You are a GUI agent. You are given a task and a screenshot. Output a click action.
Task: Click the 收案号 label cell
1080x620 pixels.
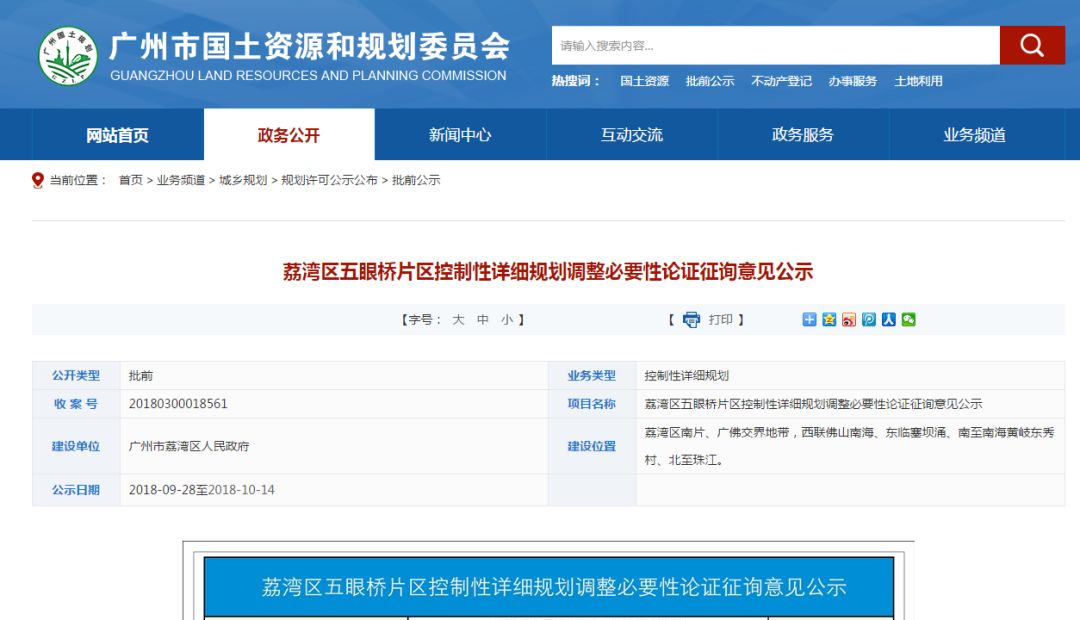pos(76,404)
